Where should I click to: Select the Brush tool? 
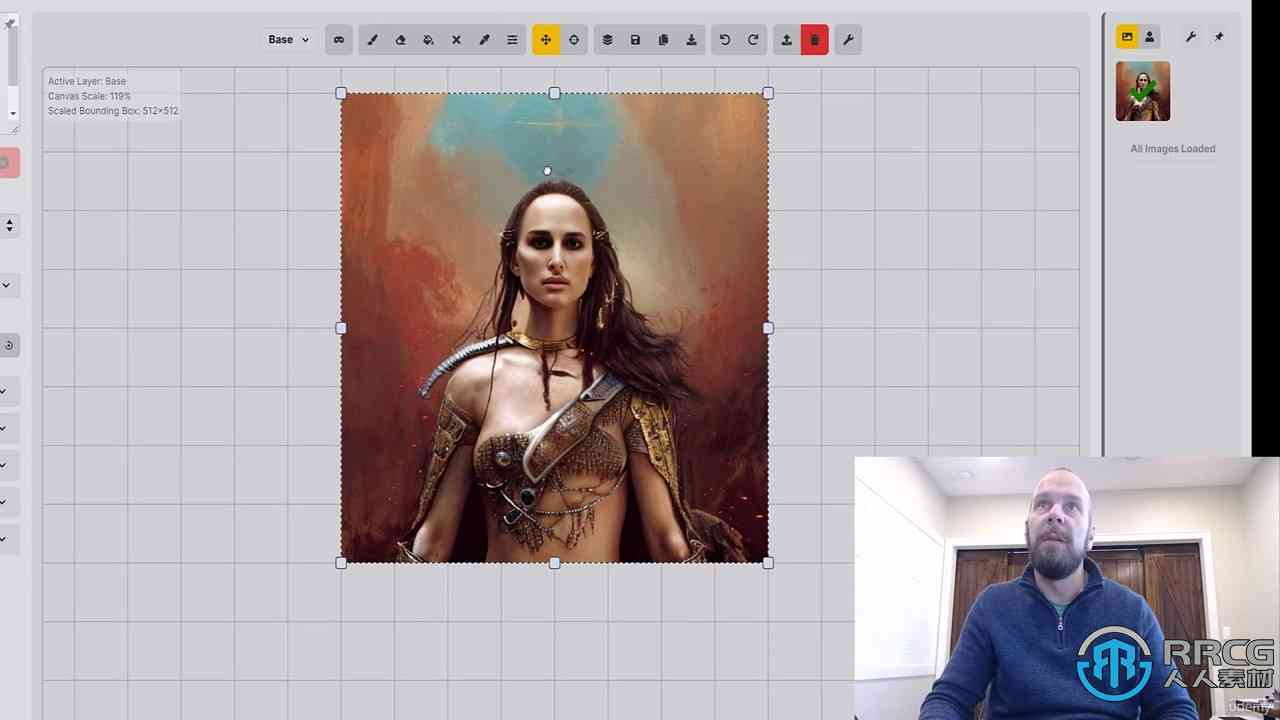(372, 40)
